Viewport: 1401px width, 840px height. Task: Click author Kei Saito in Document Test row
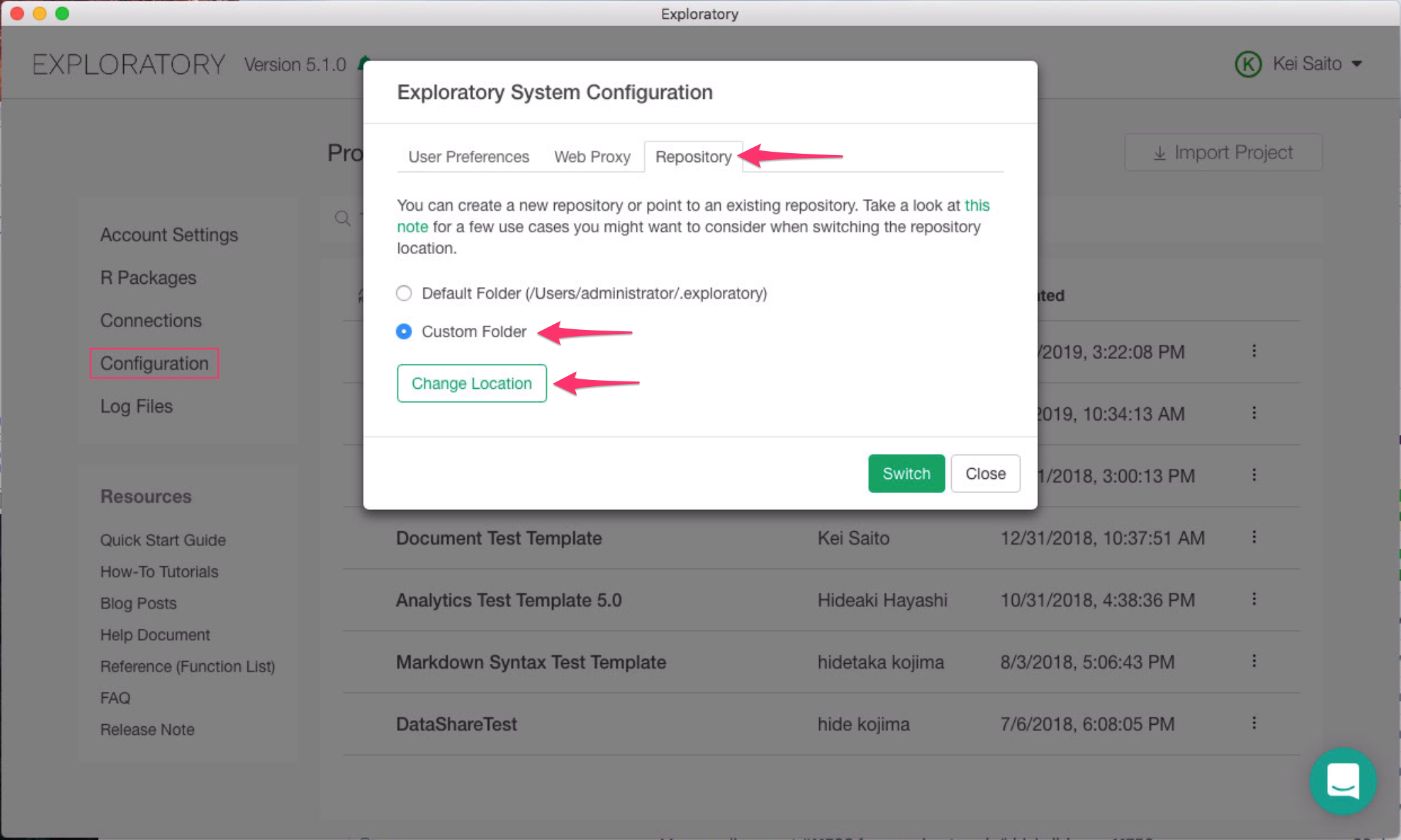854,538
